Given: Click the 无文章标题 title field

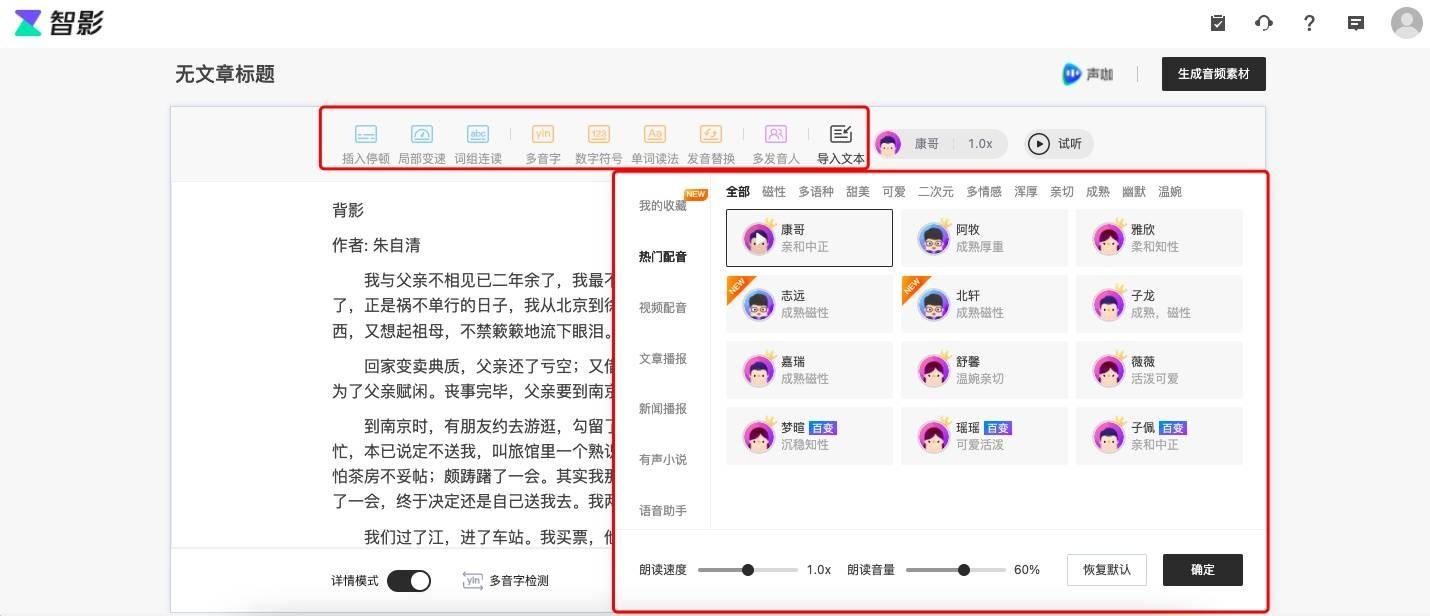Looking at the screenshot, I should point(225,74).
